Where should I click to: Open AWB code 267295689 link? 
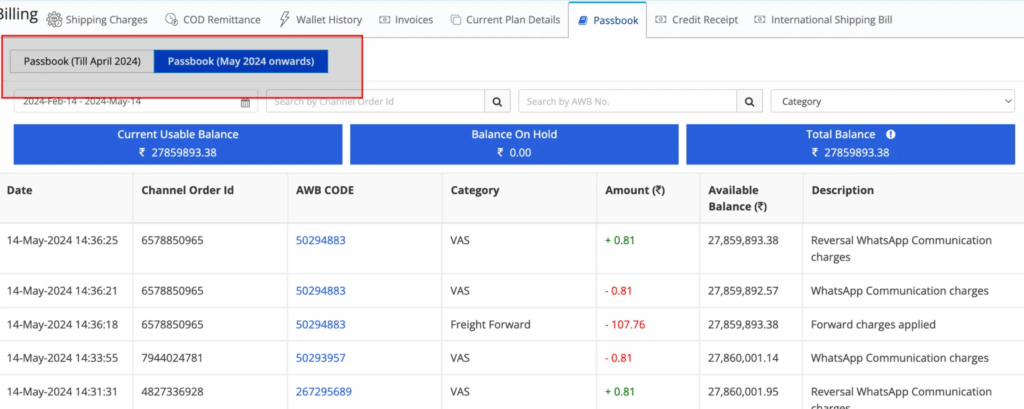324,391
